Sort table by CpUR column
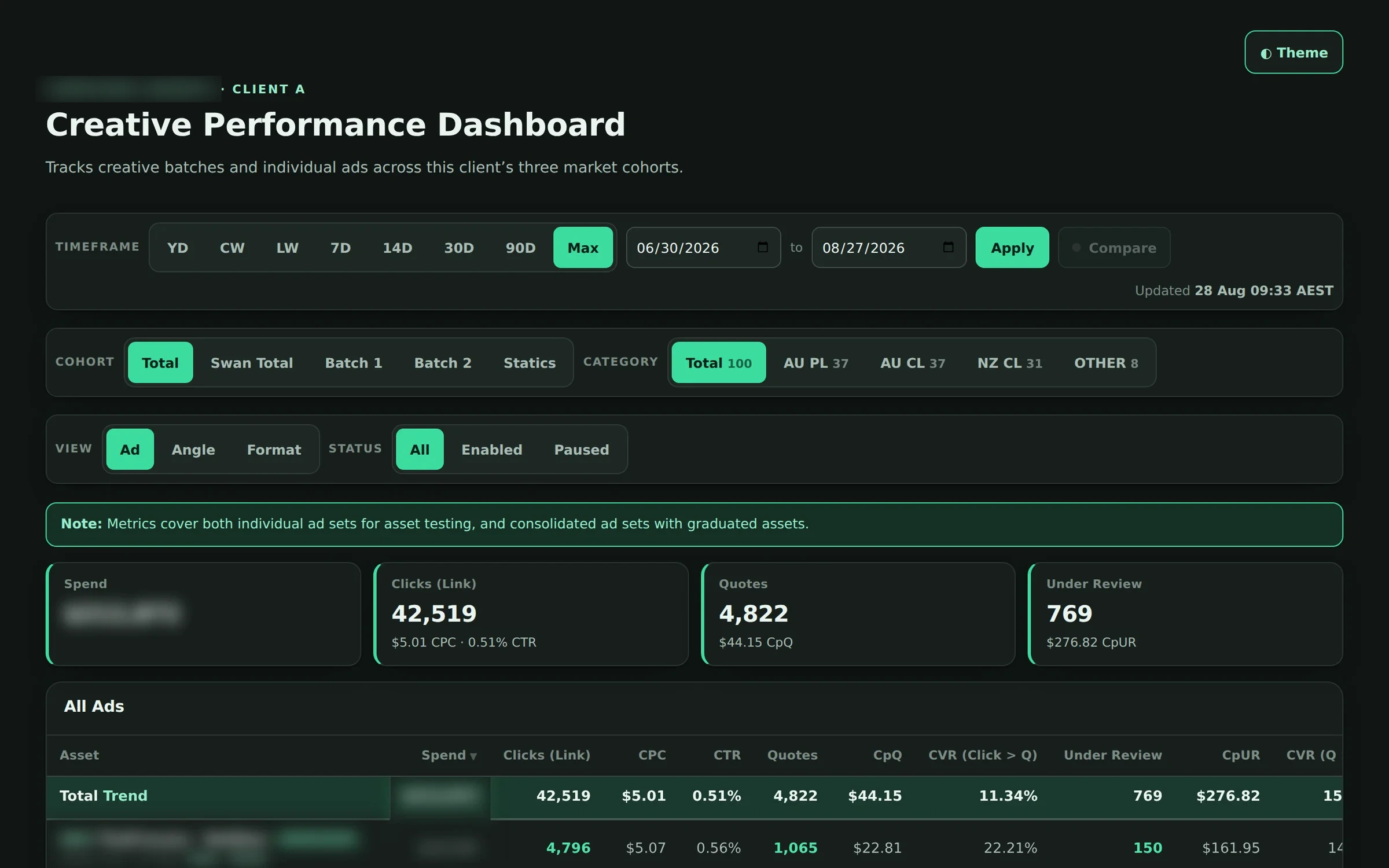1389x868 pixels. [x=1241, y=755]
